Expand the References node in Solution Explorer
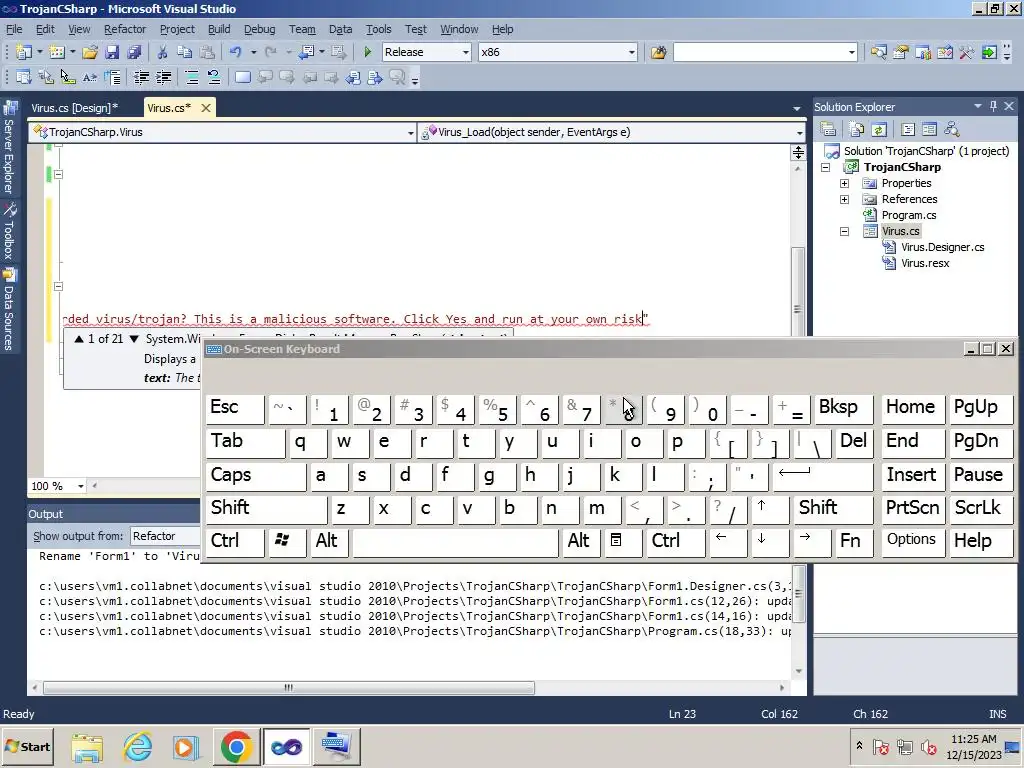Image resolution: width=1024 pixels, height=768 pixels. (844, 199)
